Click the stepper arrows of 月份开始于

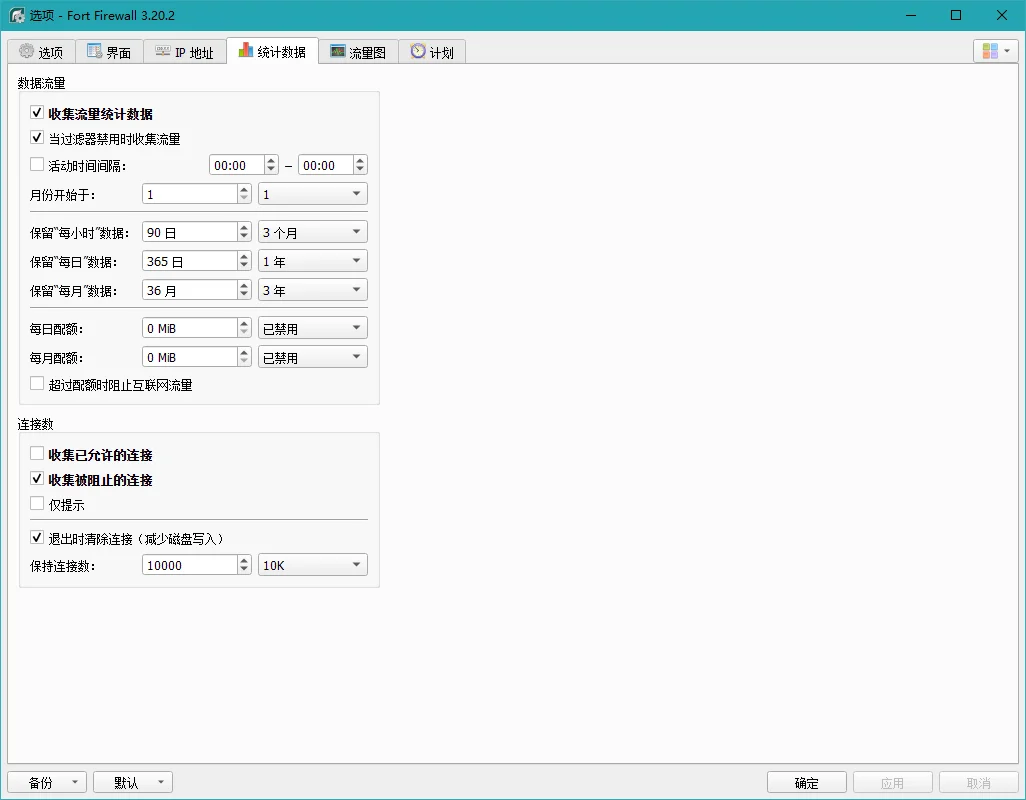(x=244, y=194)
